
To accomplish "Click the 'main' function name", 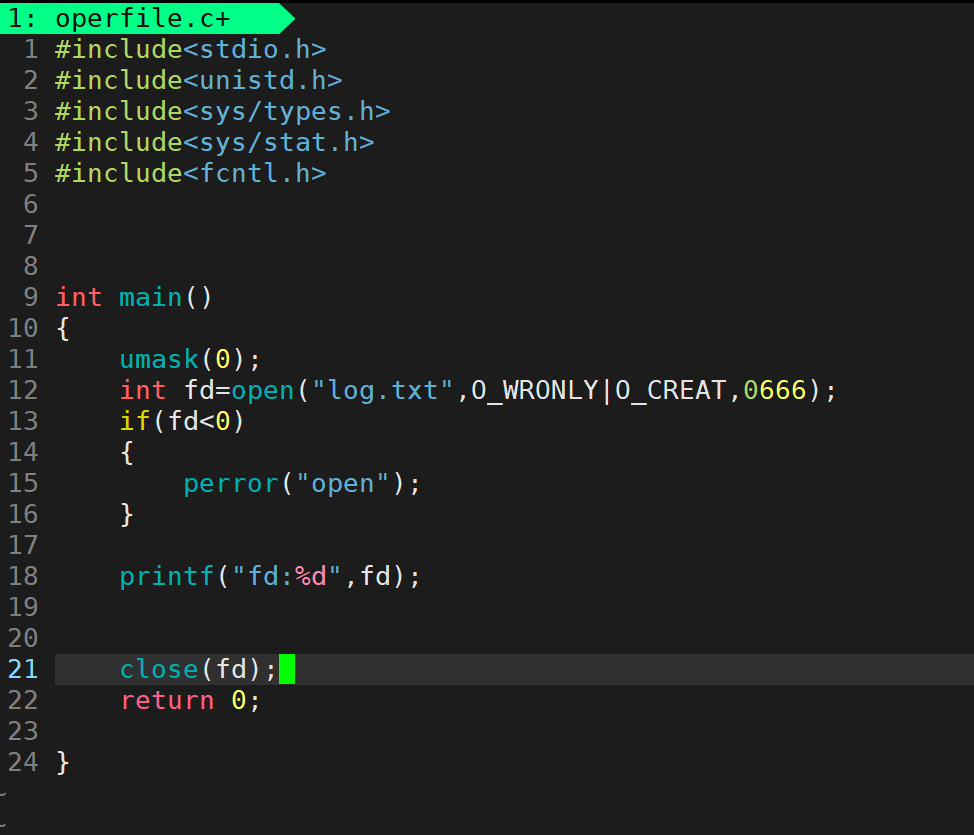I will 150,298.
